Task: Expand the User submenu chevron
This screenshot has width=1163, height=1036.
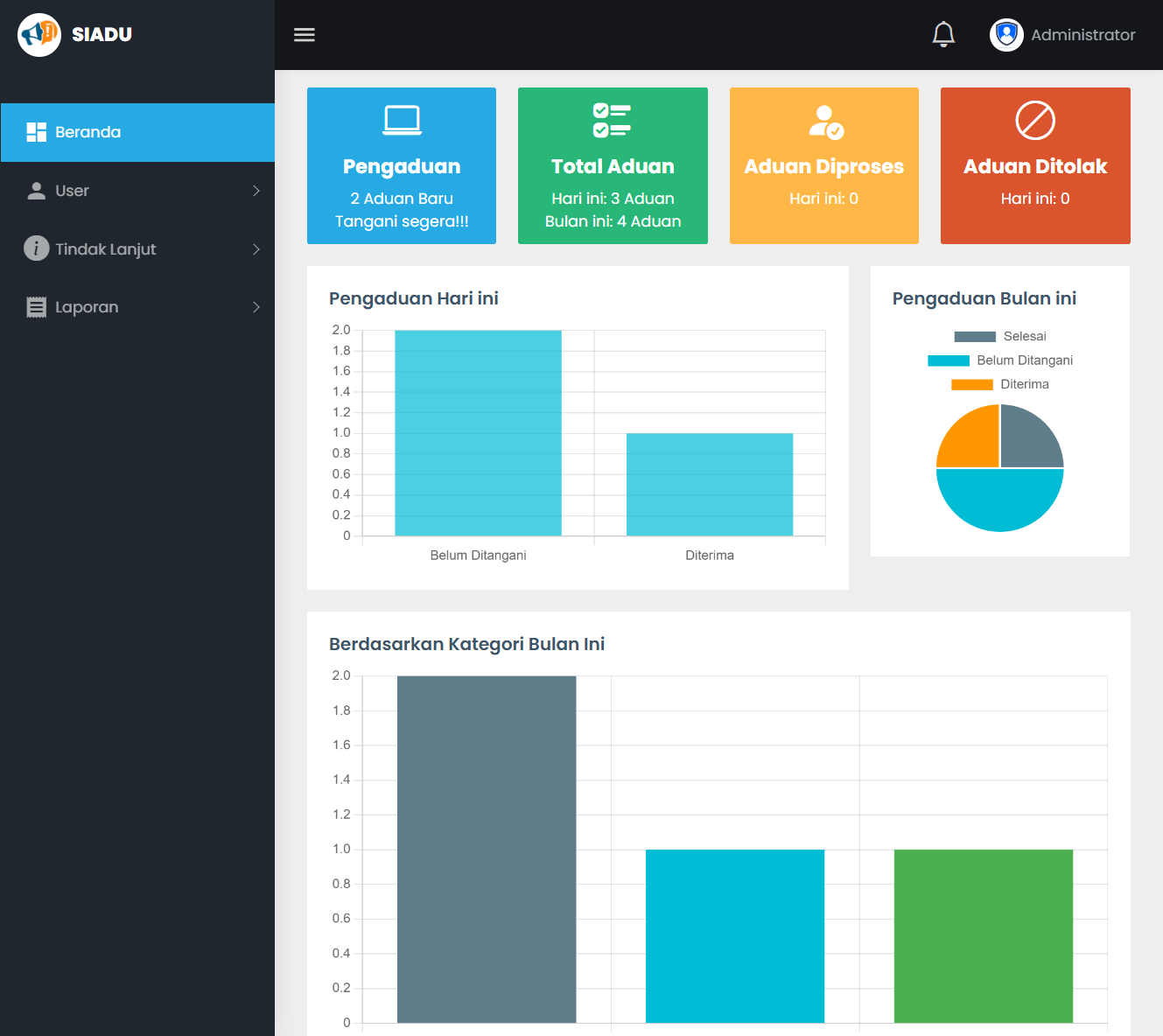Action: click(256, 191)
